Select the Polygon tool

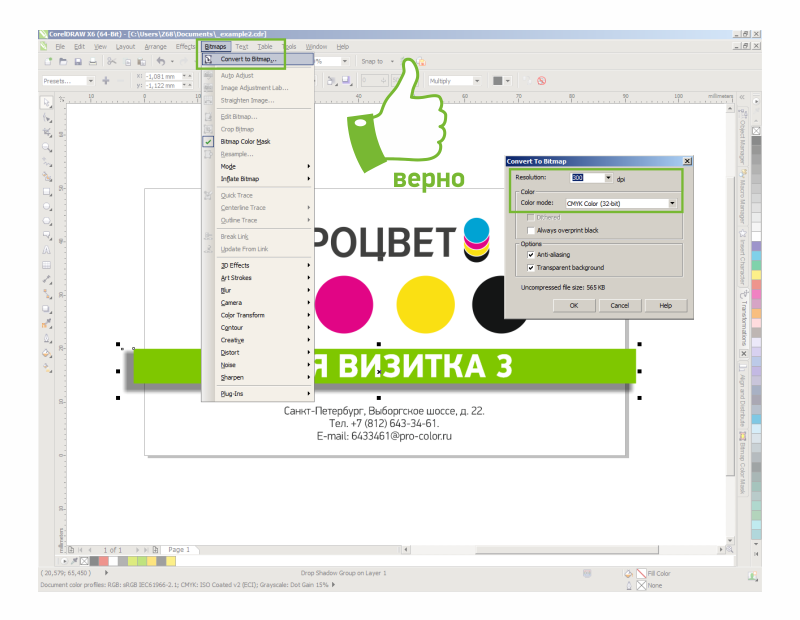[47, 221]
